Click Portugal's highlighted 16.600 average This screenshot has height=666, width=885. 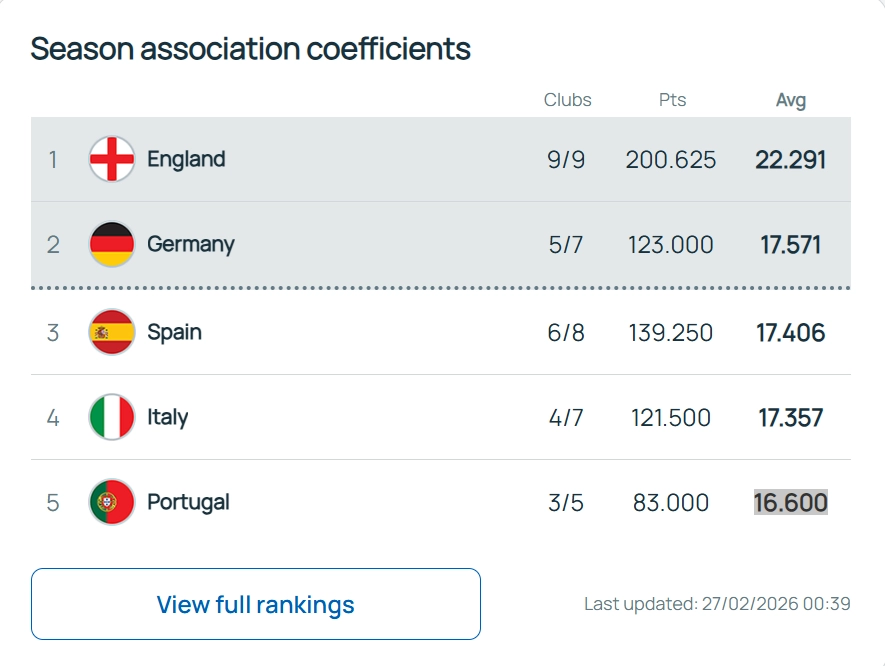[790, 502]
